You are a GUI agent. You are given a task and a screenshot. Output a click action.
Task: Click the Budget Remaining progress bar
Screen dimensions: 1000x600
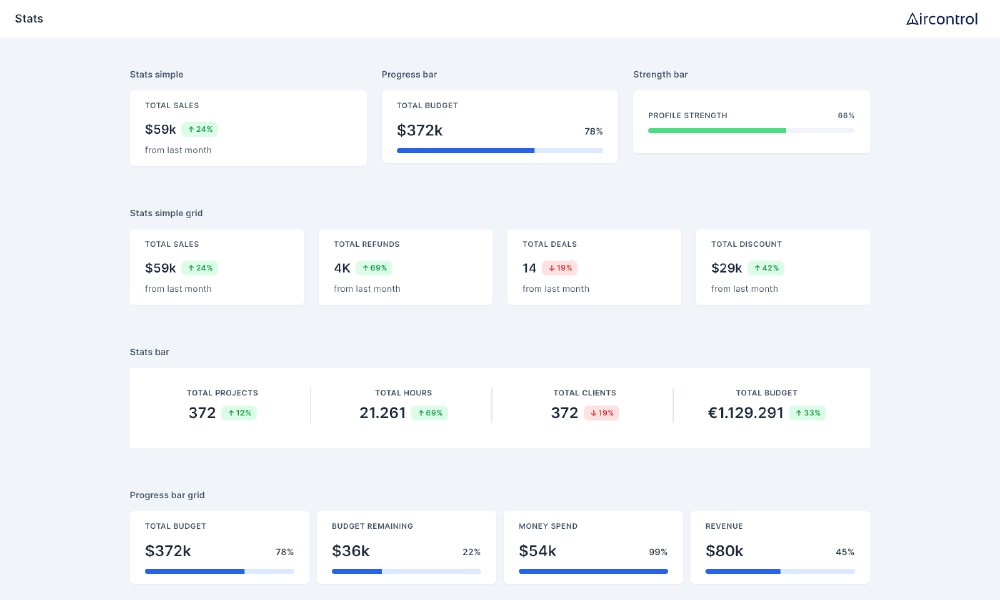(x=406, y=572)
